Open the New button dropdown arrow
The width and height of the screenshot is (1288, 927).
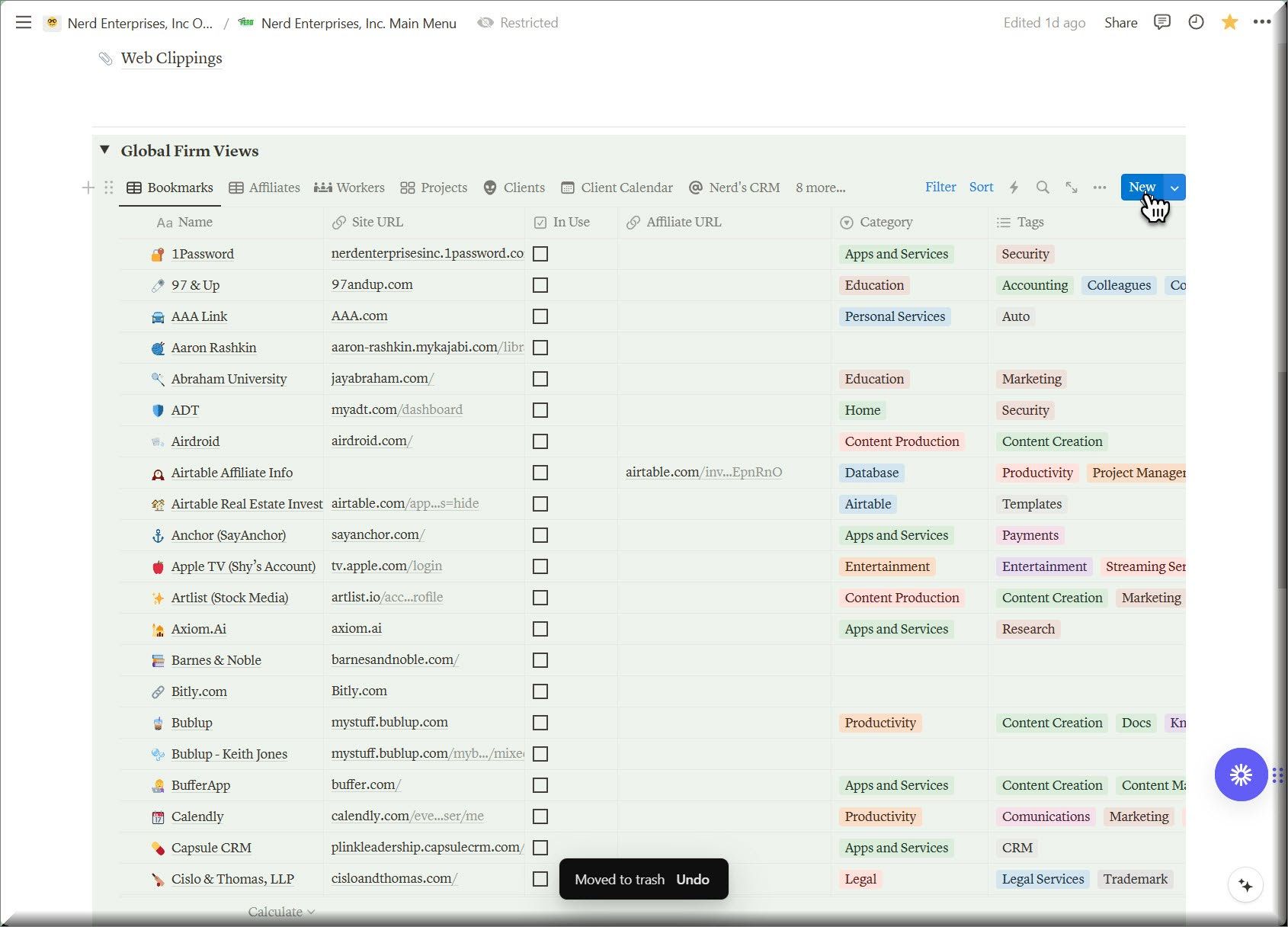coord(1175,188)
